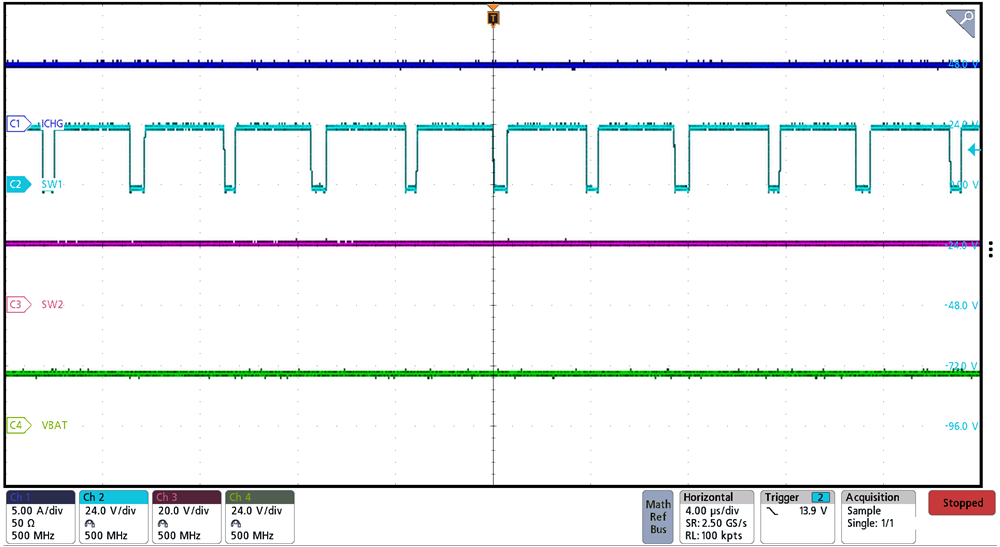Click the Math Ref Bus button
Image resolution: width=1000 pixels, height=547 pixels.
pyautogui.click(x=658, y=516)
